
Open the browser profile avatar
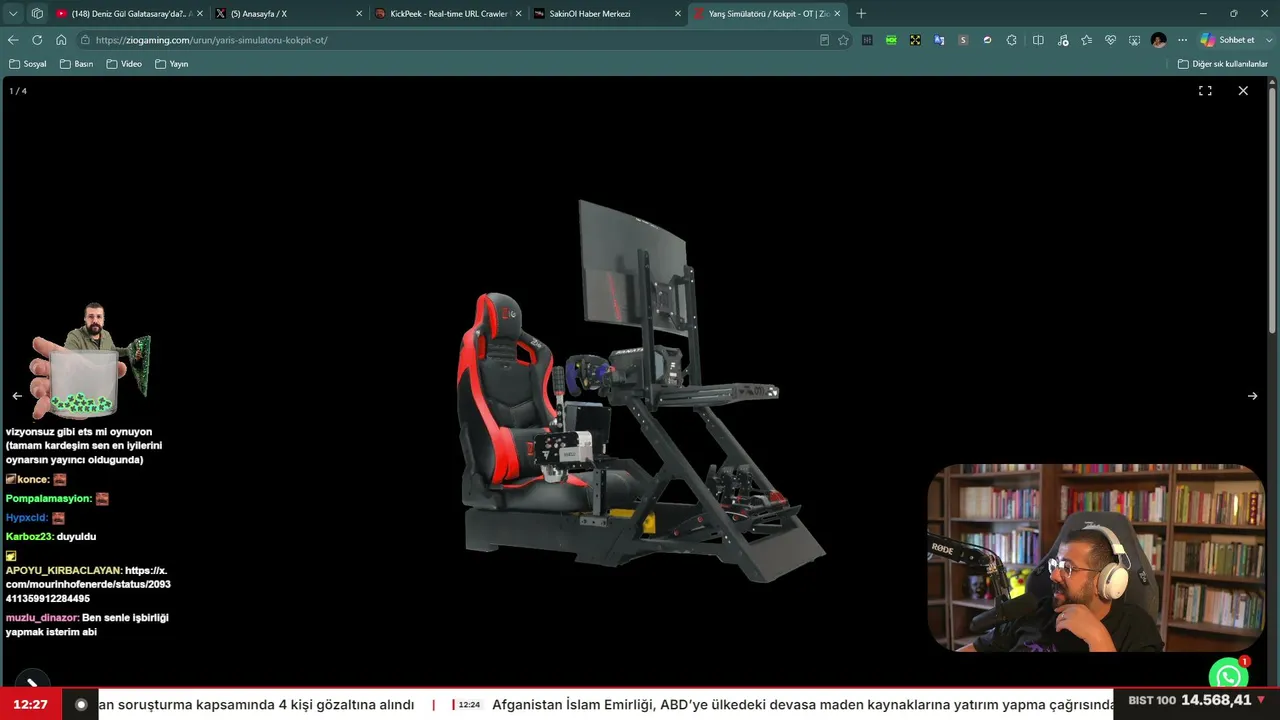click(x=1158, y=40)
